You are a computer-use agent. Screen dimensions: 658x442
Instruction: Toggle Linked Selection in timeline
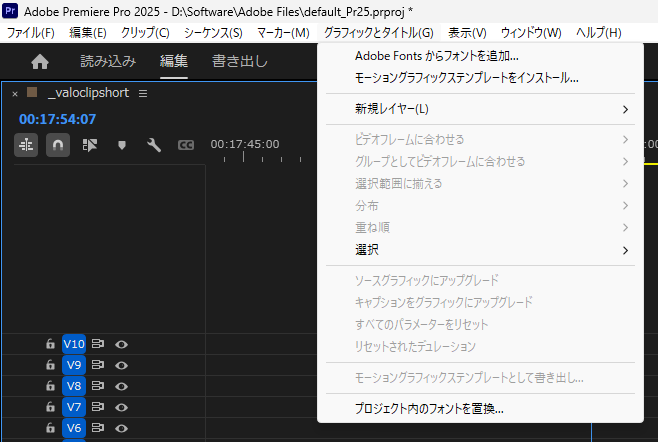point(90,145)
